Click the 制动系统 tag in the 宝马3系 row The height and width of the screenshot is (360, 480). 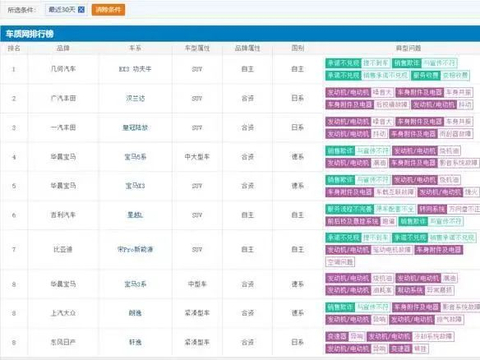(410, 290)
